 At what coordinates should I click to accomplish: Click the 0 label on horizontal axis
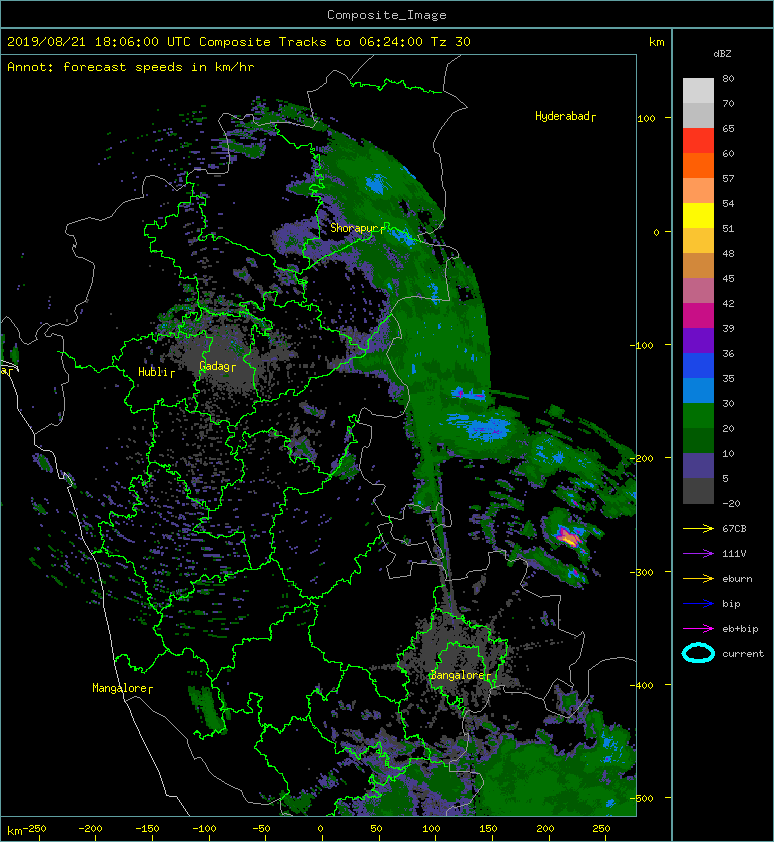click(x=320, y=829)
